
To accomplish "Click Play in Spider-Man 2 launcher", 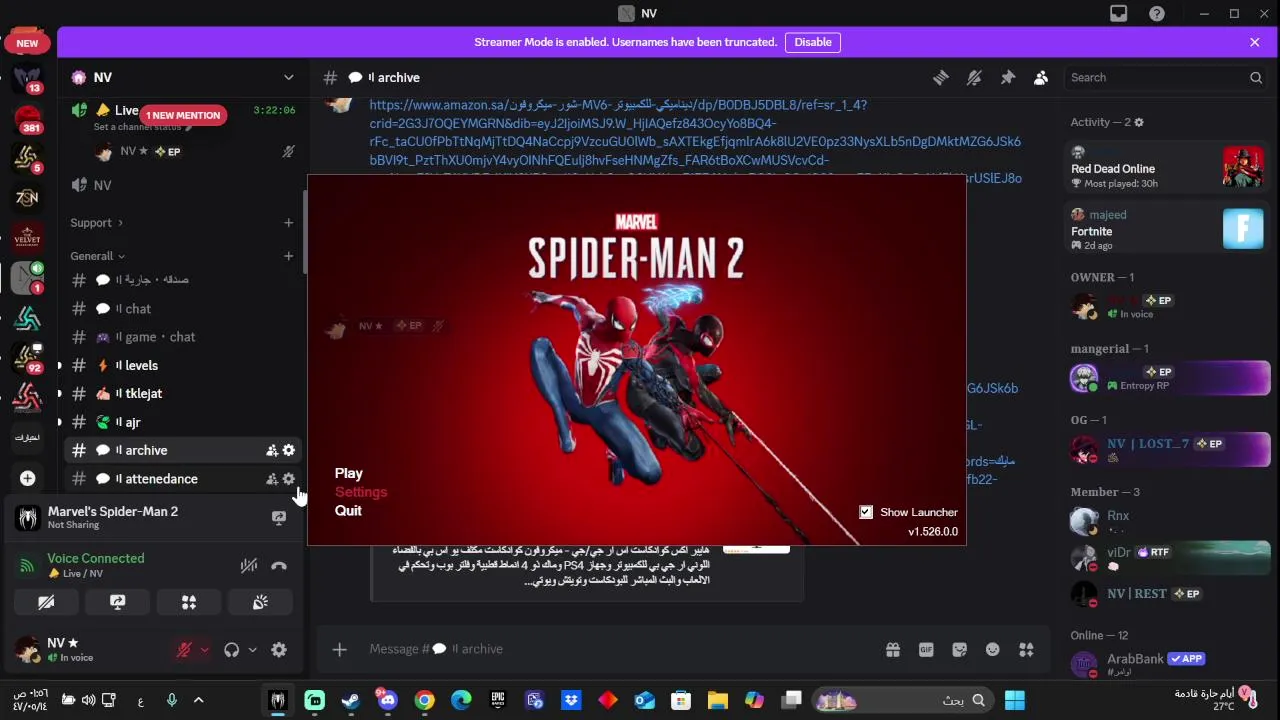I will coord(349,473).
